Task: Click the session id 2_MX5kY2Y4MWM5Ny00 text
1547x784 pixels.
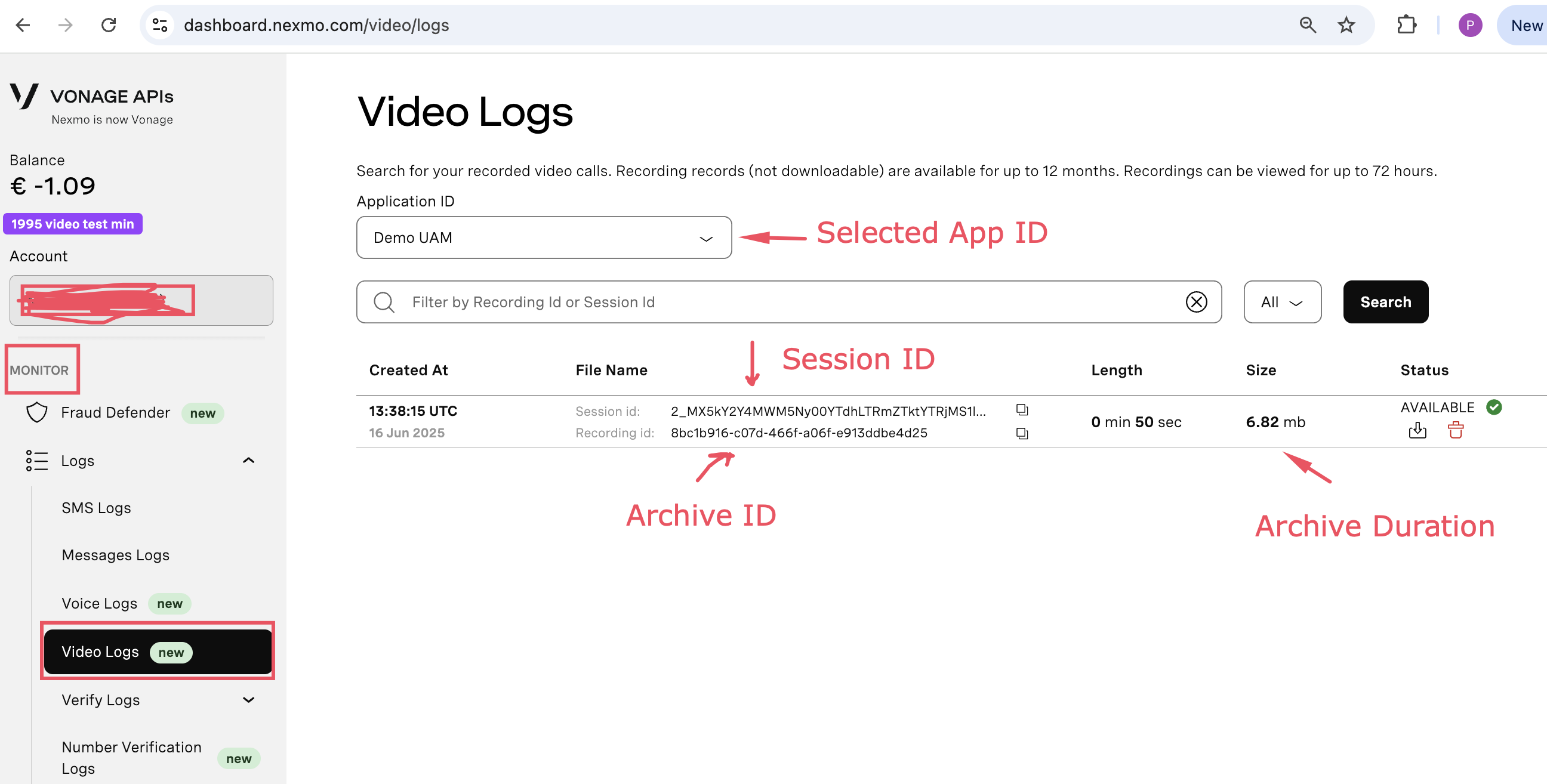Action: pos(828,411)
